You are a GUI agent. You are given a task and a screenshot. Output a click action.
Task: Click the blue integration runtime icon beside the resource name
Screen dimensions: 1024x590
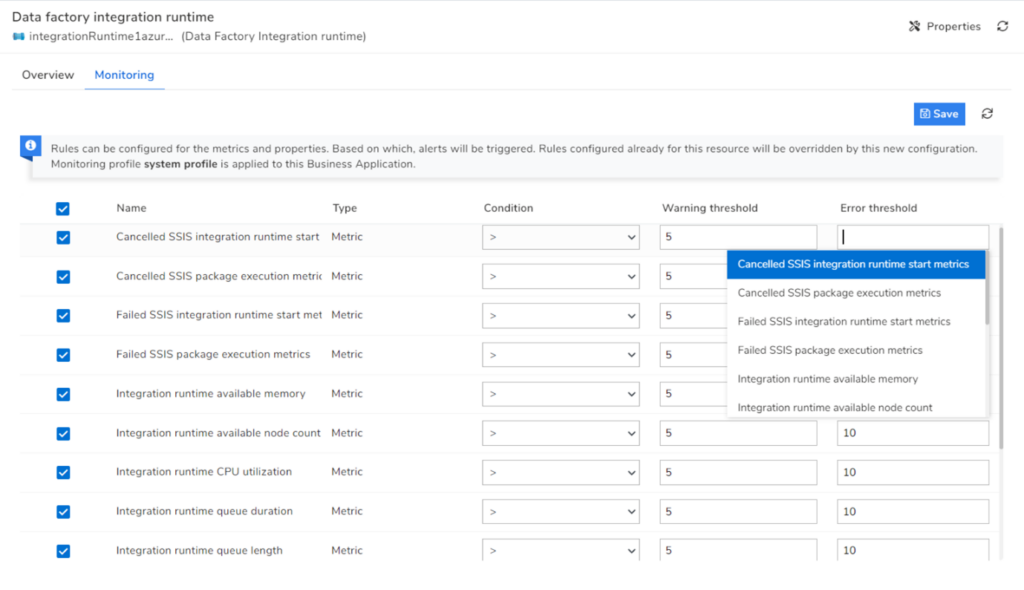[x=17, y=36]
